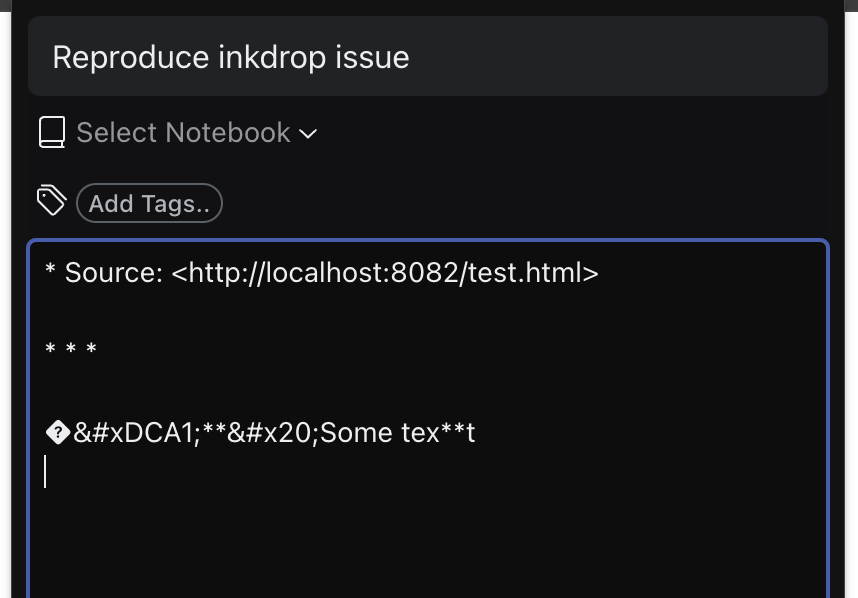Image resolution: width=858 pixels, height=598 pixels.
Task: Place cursor on word "Reproduce" in title
Action: tap(131, 57)
